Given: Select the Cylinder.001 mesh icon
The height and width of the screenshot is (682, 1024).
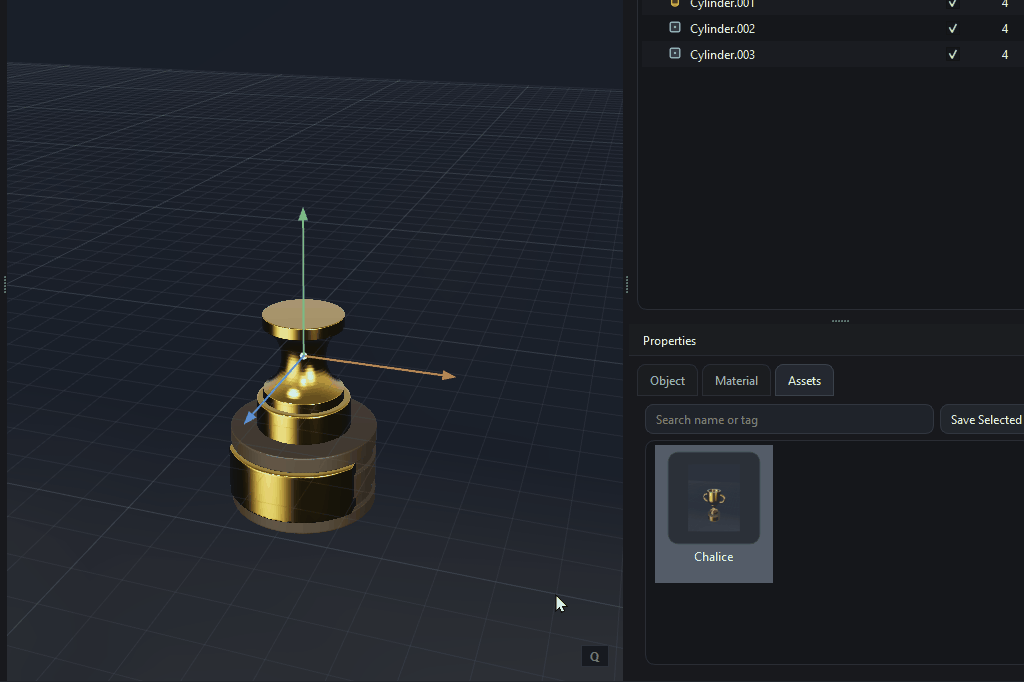Looking at the screenshot, I should point(675,5).
